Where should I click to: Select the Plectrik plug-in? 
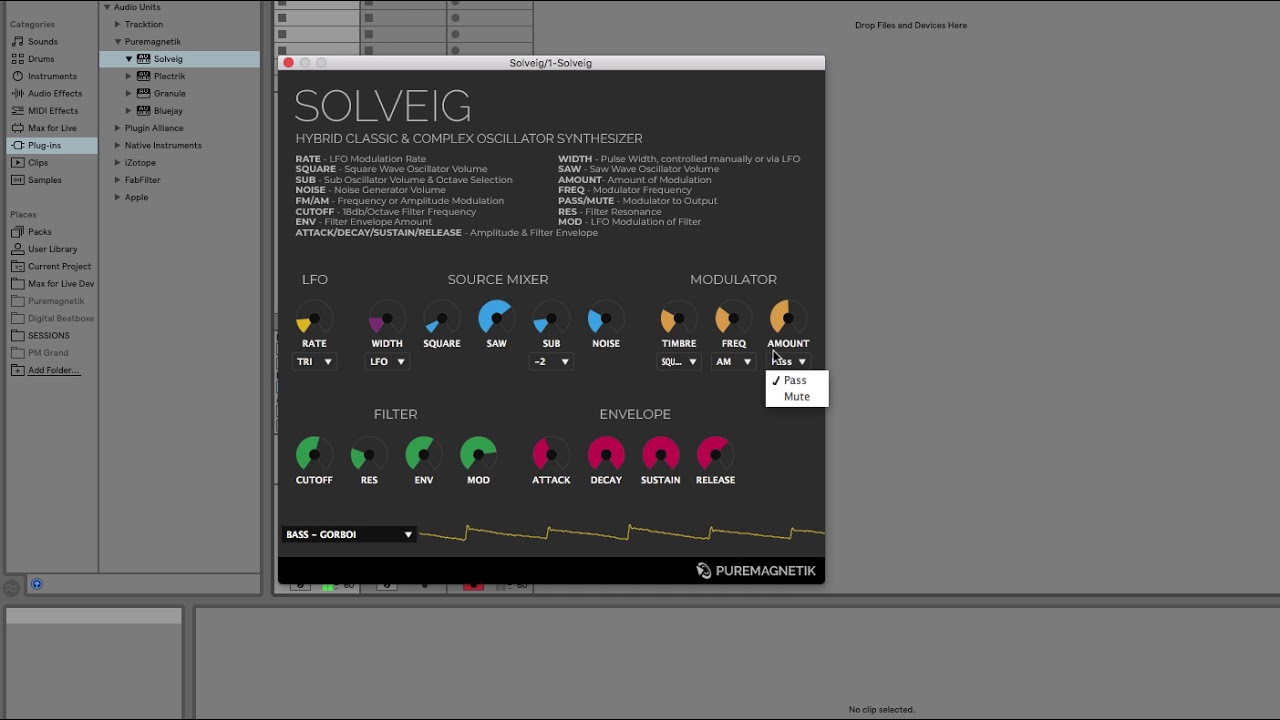169,76
